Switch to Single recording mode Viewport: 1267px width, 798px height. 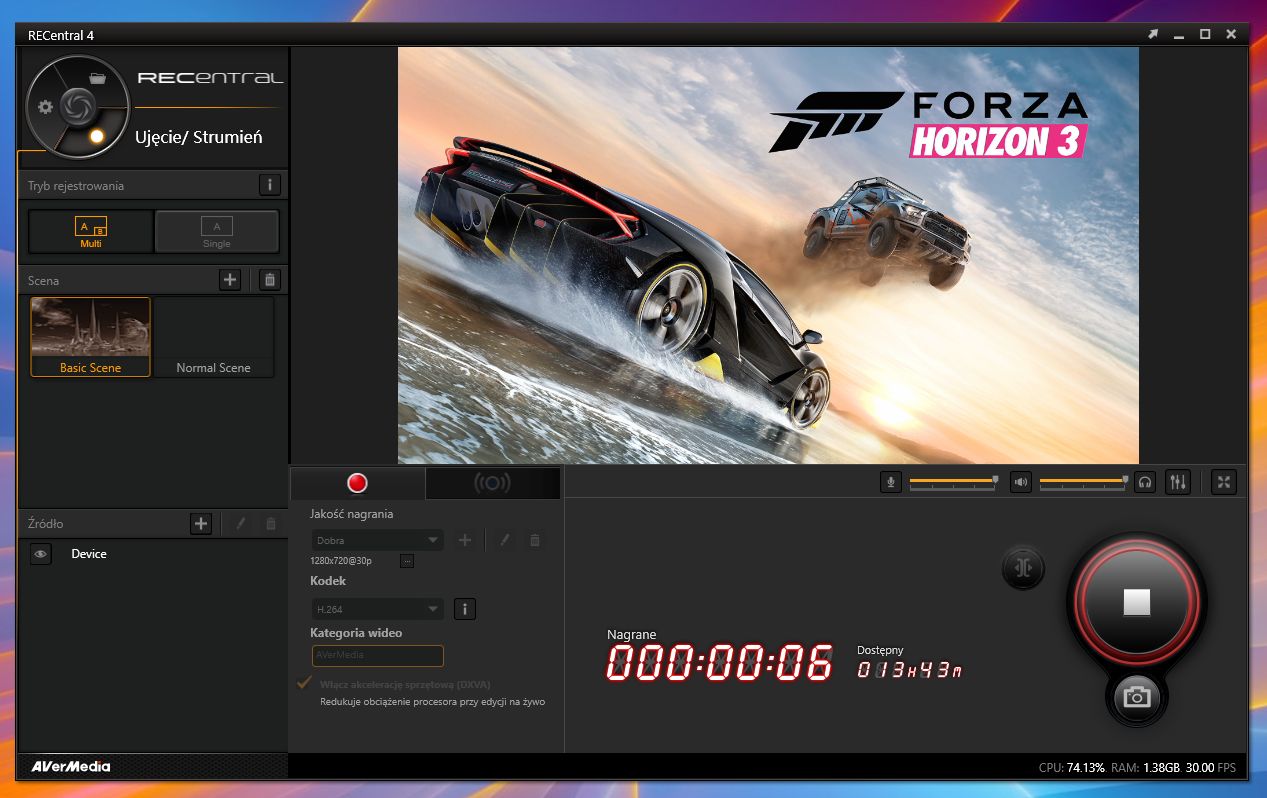click(x=216, y=231)
